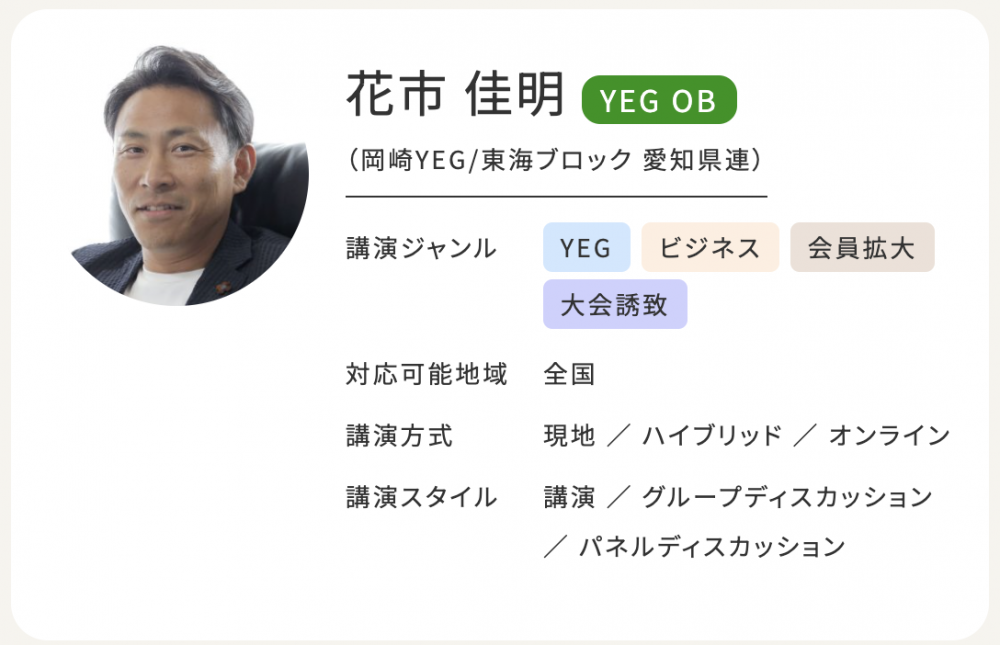Click the 対応可能地域 label
1000x645 pixels.
click(x=427, y=374)
